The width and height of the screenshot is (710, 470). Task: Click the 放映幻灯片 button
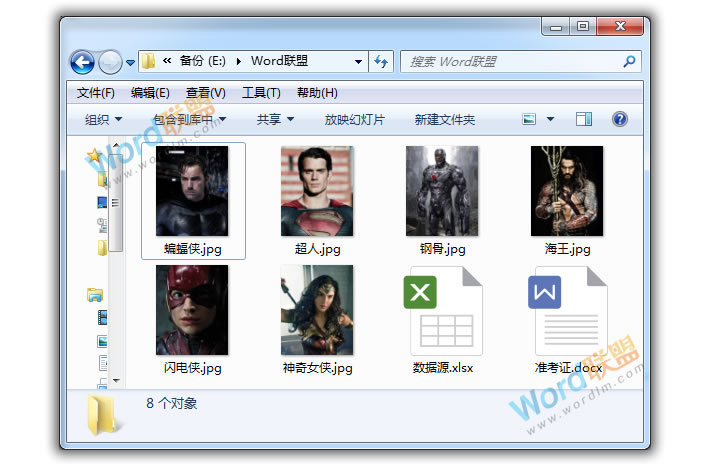click(355, 120)
